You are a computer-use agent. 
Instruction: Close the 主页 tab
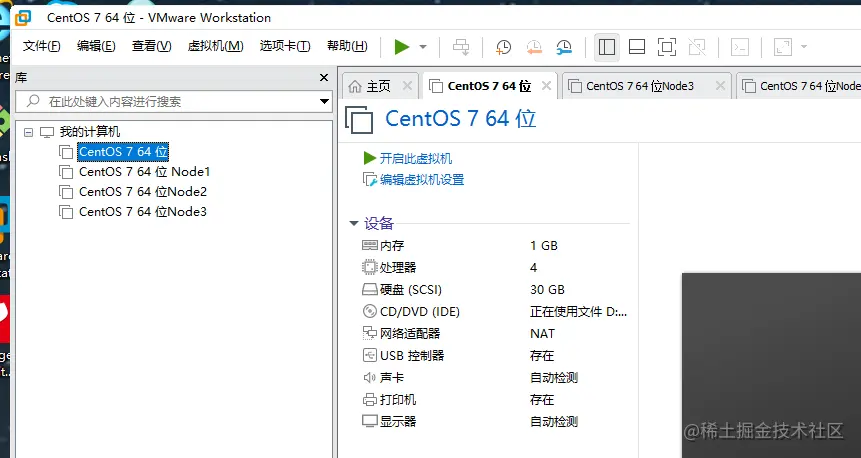[x=407, y=86]
